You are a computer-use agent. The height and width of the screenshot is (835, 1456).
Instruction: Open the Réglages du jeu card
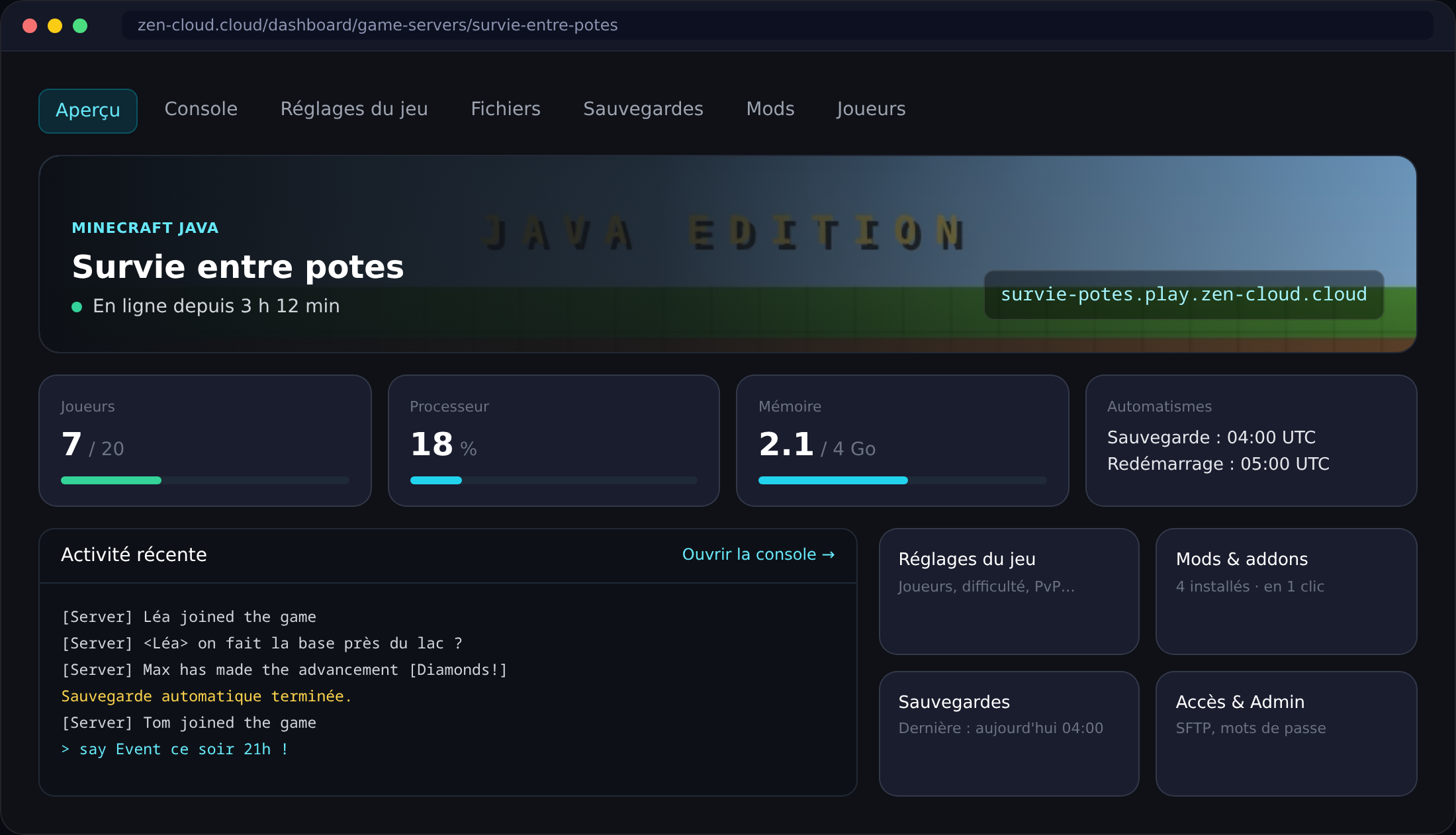click(1009, 592)
